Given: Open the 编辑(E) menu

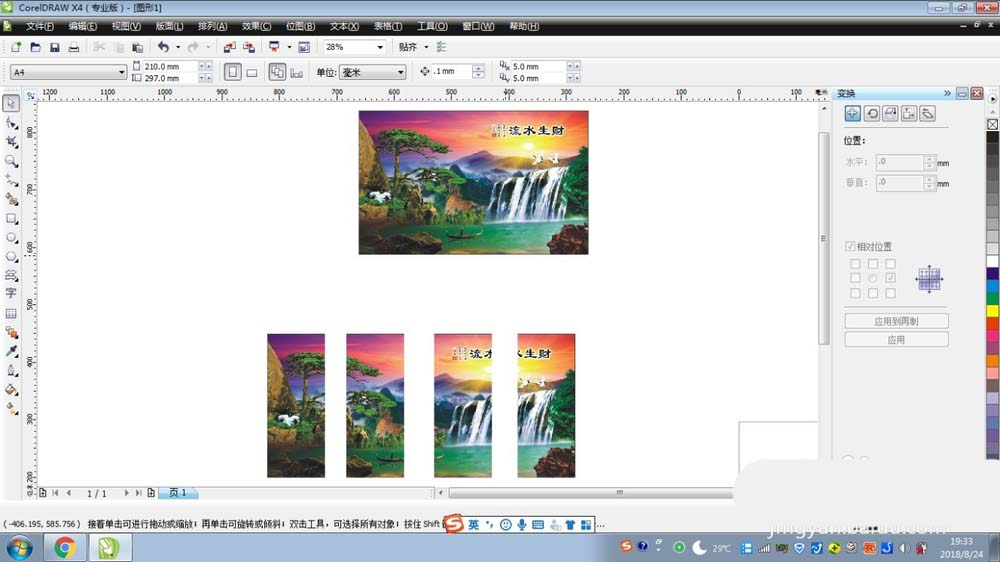Looking at the screenshot, I should pyautogui.click(x=83, y=26).
